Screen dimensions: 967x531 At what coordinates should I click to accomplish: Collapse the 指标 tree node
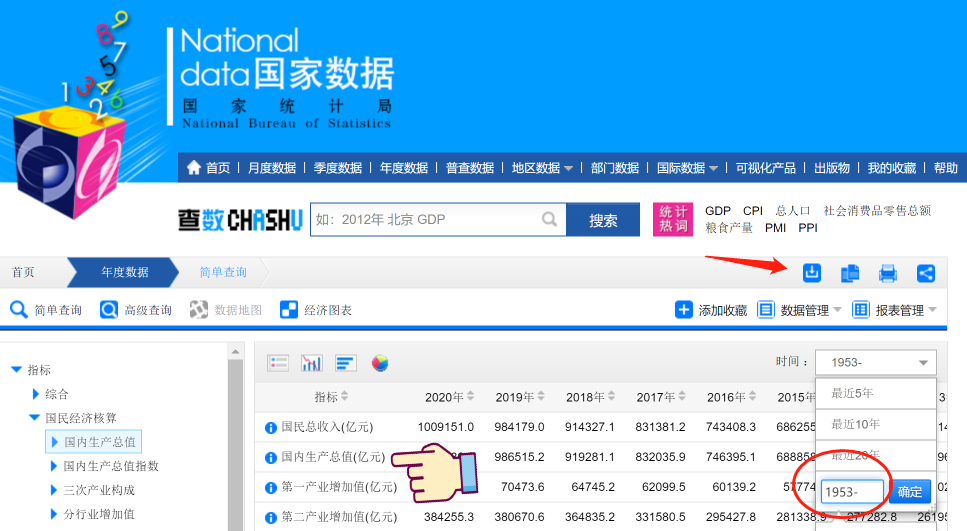17,369
